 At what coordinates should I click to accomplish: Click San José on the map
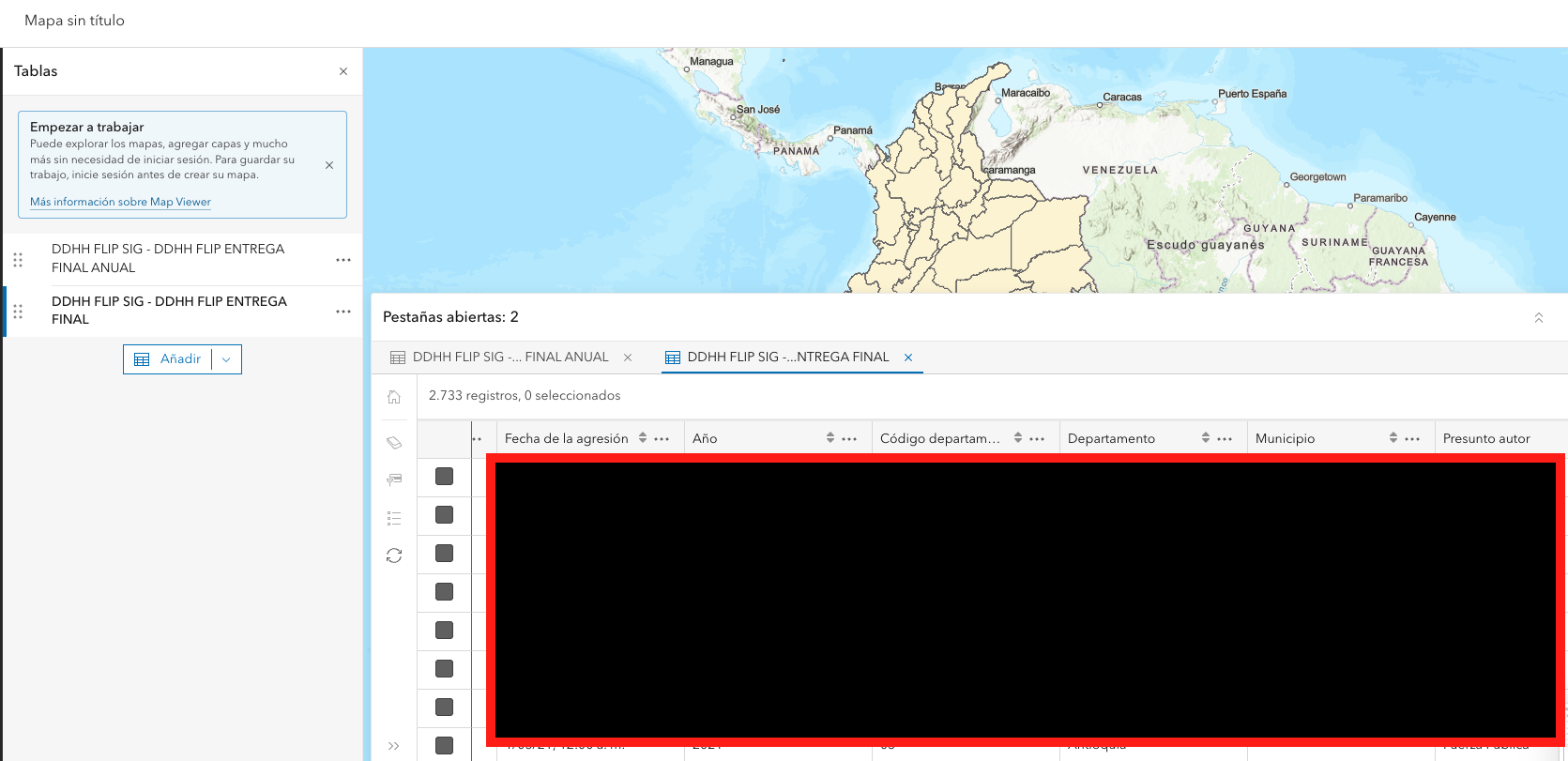click(x=758, y=110)
